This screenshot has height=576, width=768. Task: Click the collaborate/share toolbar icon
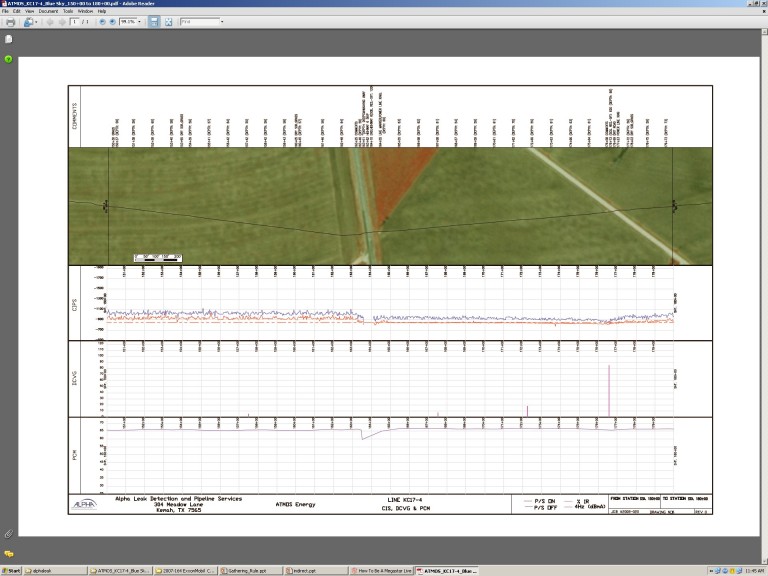(29, 22)
